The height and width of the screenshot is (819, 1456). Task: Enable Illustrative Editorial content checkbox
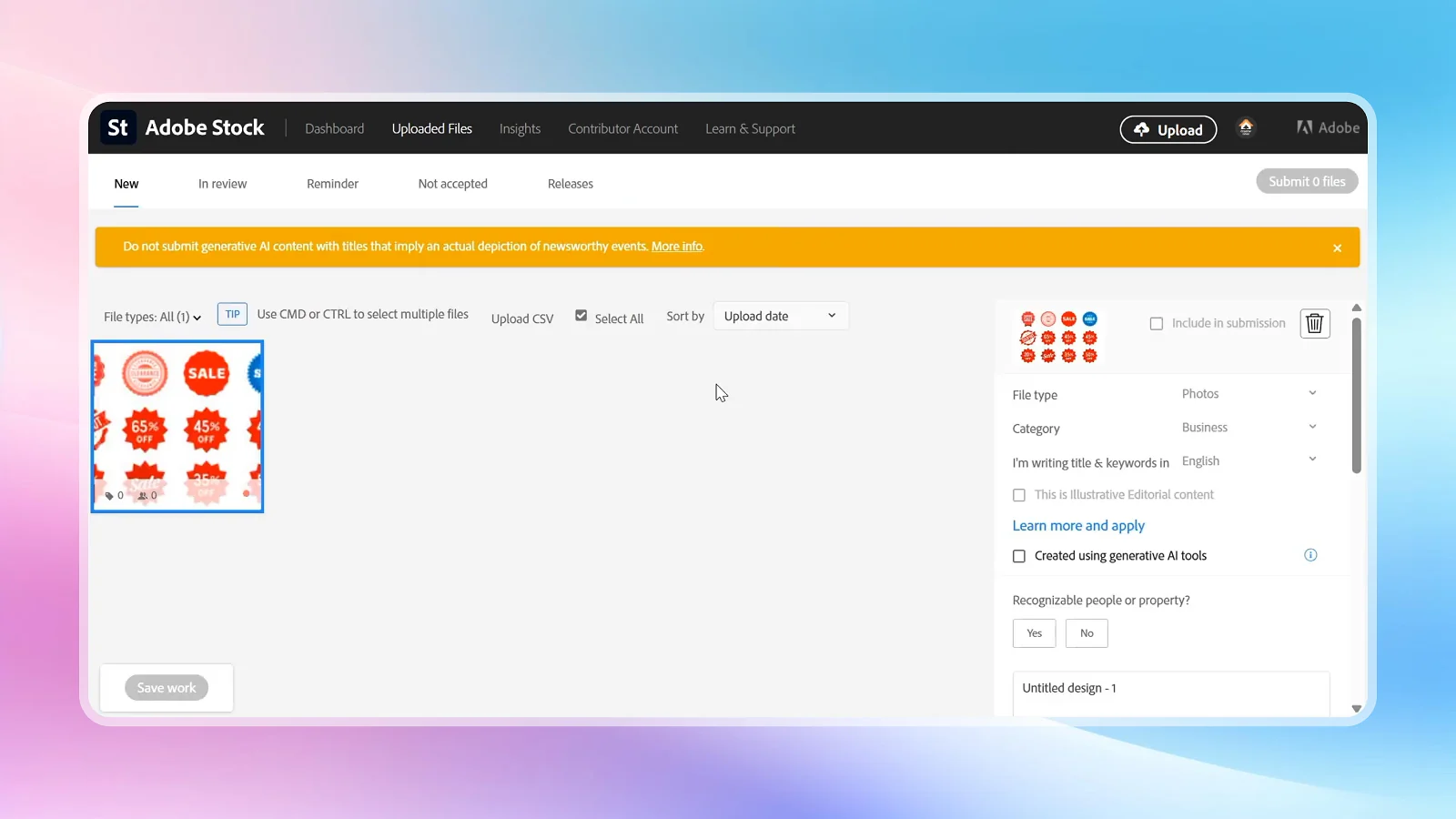[x=1019, y=495]
